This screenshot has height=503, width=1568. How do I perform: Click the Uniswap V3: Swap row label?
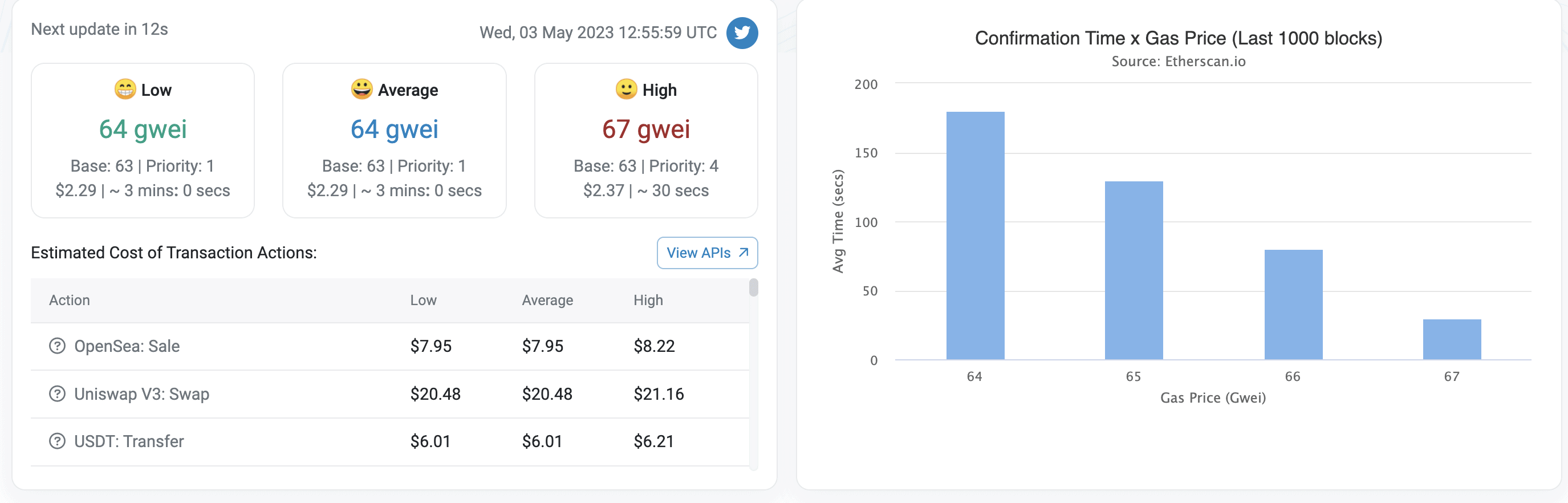coord(141,394)
